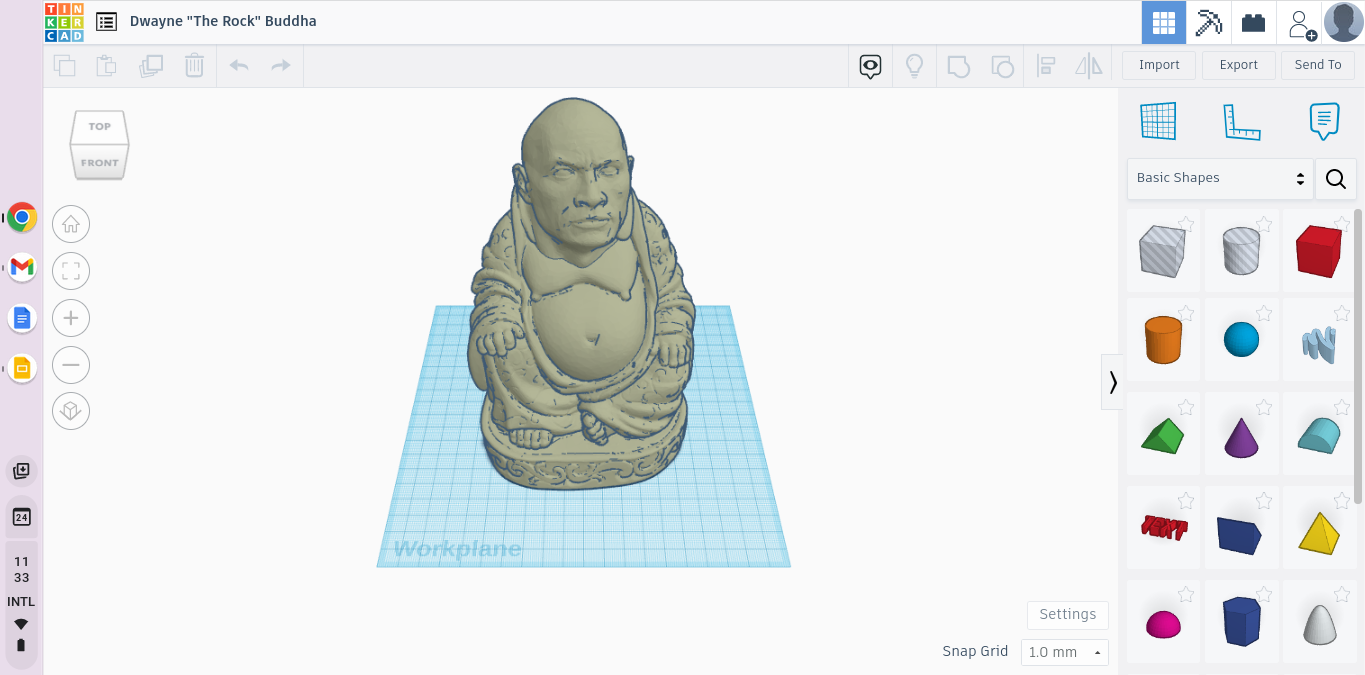Click the Tinkercad logo
The image size is (1365, 675).
tap(64, 22)
